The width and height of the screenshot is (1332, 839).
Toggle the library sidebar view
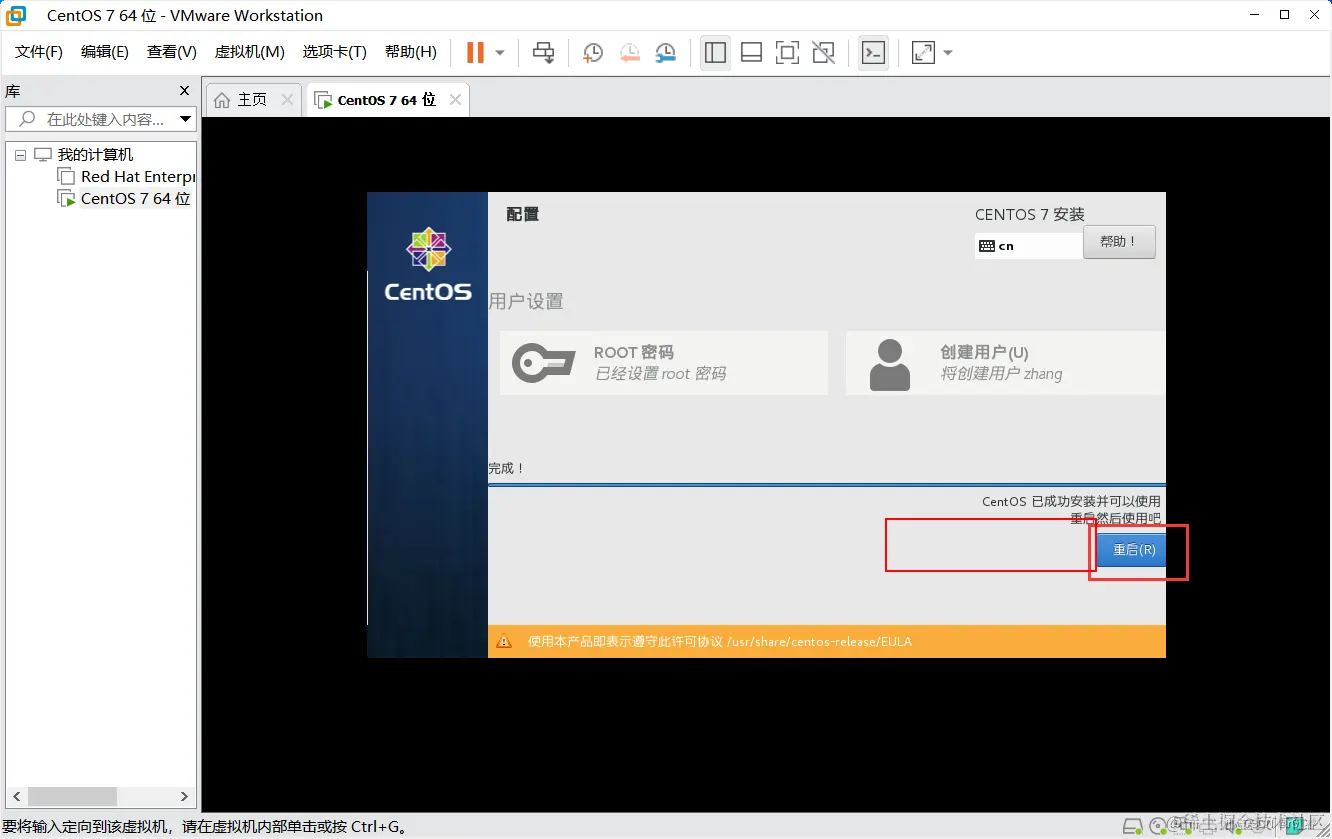click(715, 52)
